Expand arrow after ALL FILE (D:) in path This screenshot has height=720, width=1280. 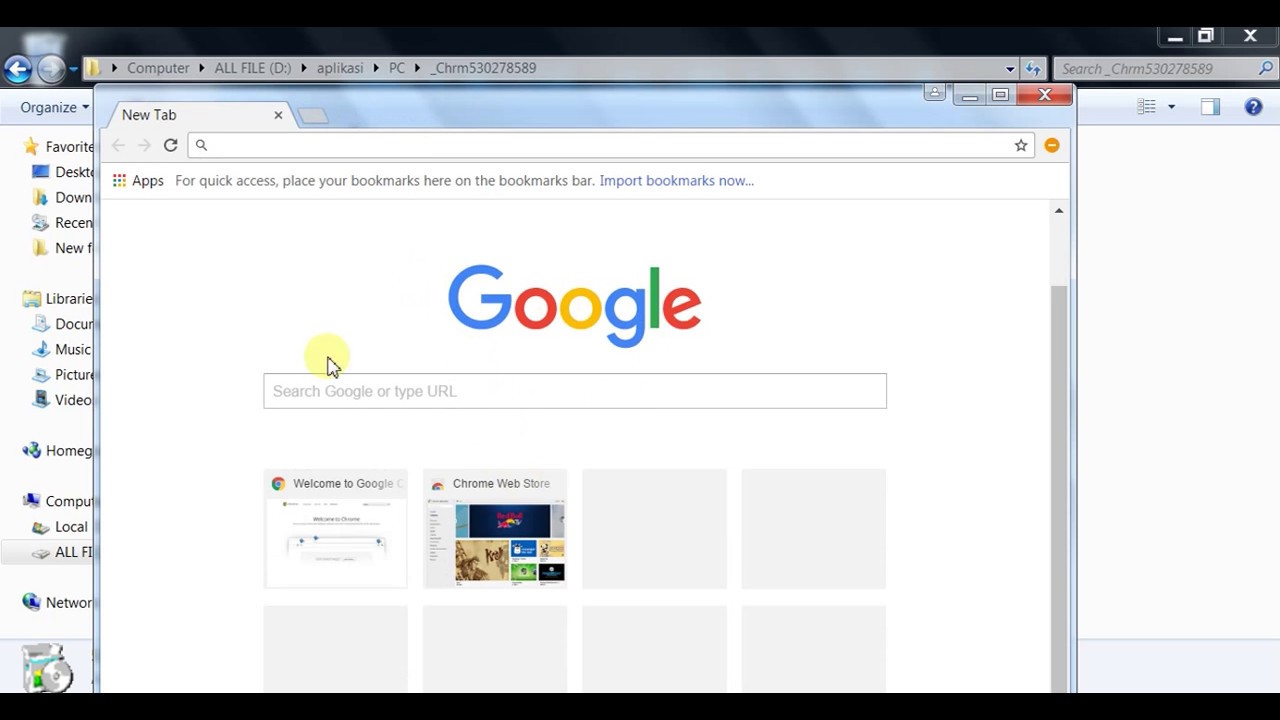pyautogui.click(x=304, y=68)
